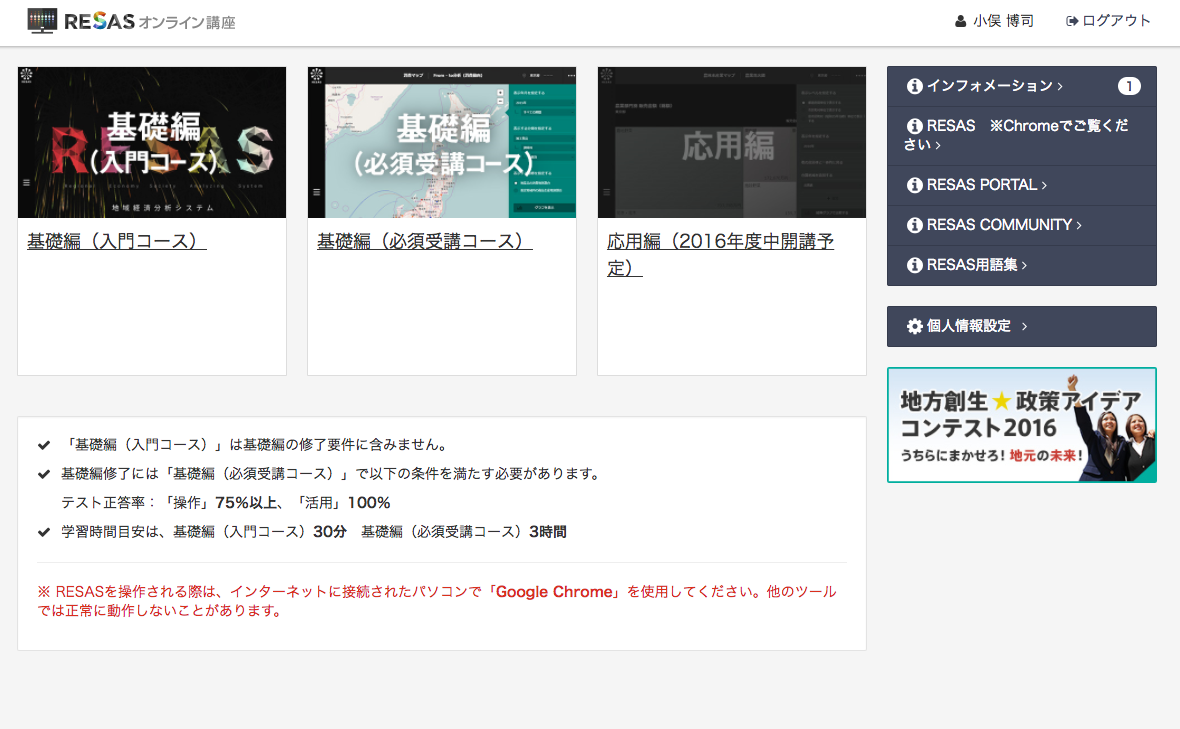Click the info icon beside RESAS COMMUNITY
This screenshot has height=729, width=1180.
[x=914, y=225]
